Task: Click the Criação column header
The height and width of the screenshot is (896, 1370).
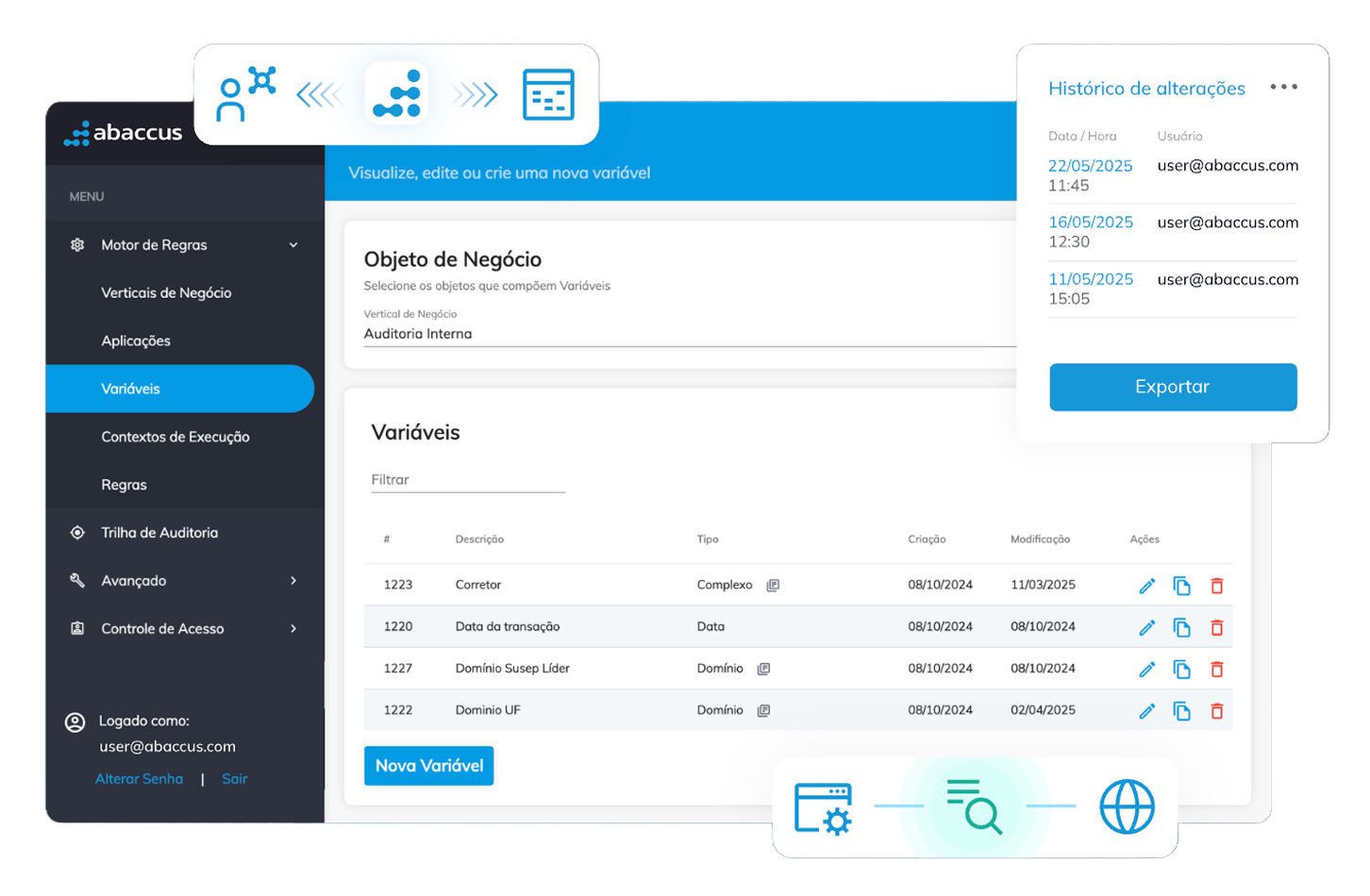Action: pos(927,539)
